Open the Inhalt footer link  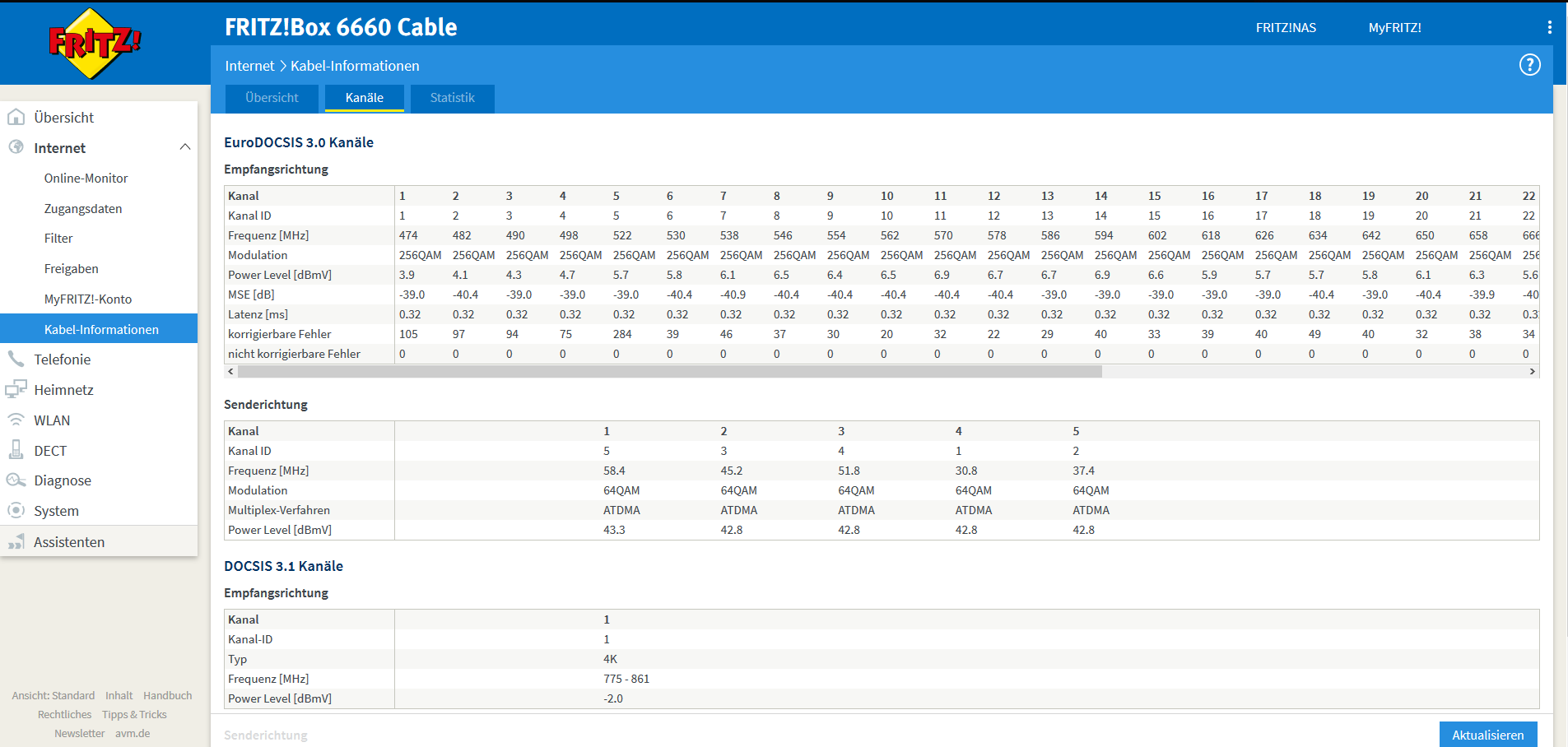[119, 695]
